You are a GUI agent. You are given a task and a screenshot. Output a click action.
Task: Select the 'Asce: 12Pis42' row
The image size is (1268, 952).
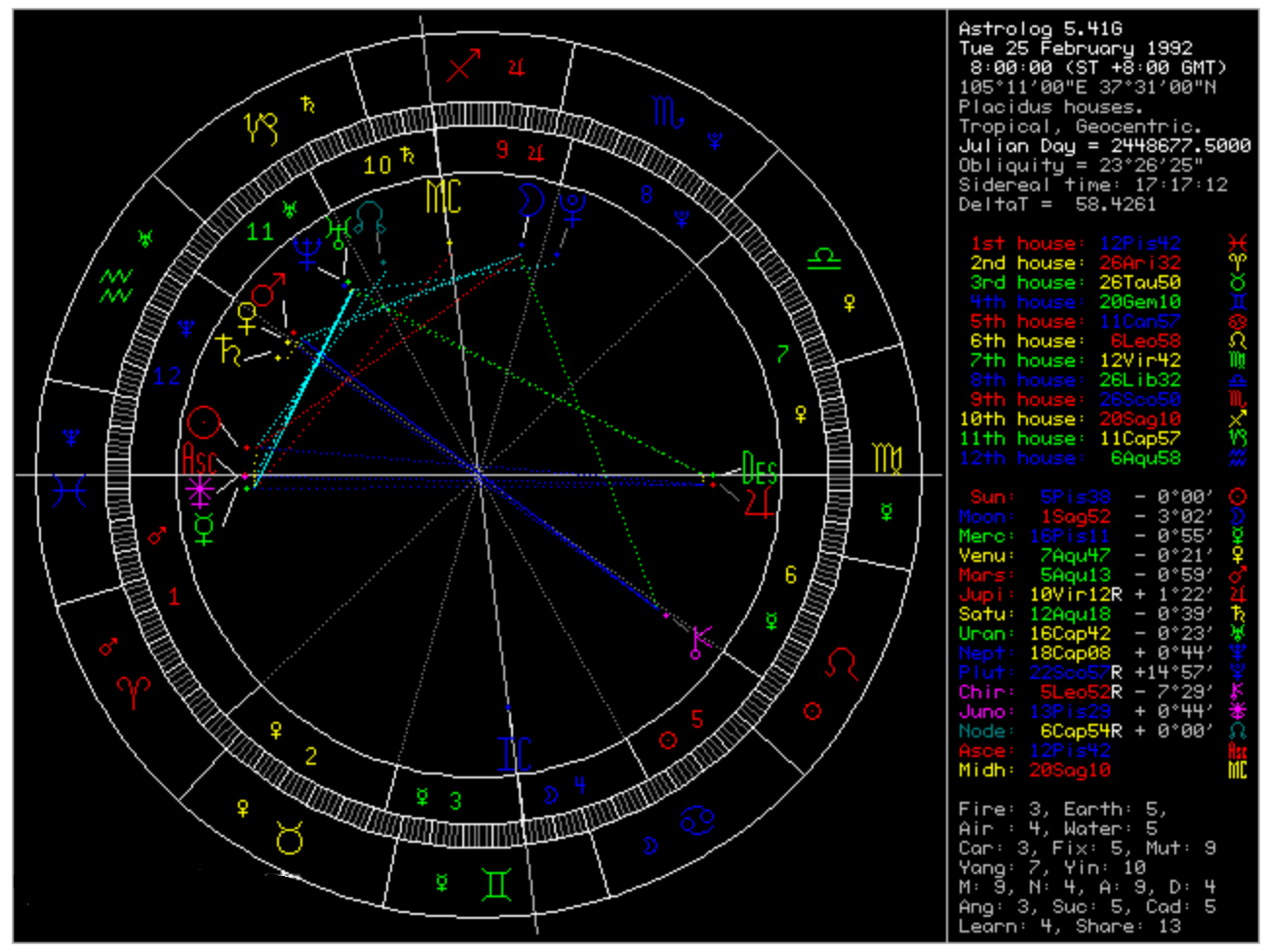pos(1035,750)
